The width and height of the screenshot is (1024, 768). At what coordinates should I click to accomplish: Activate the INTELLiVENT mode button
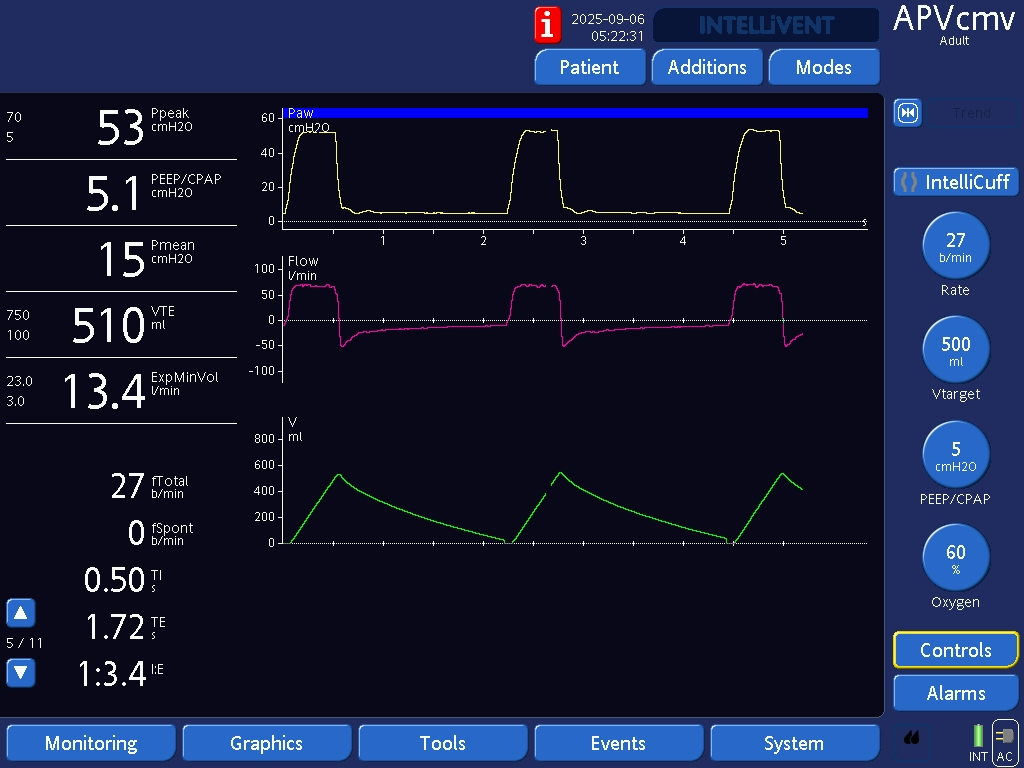click(766, 25)
